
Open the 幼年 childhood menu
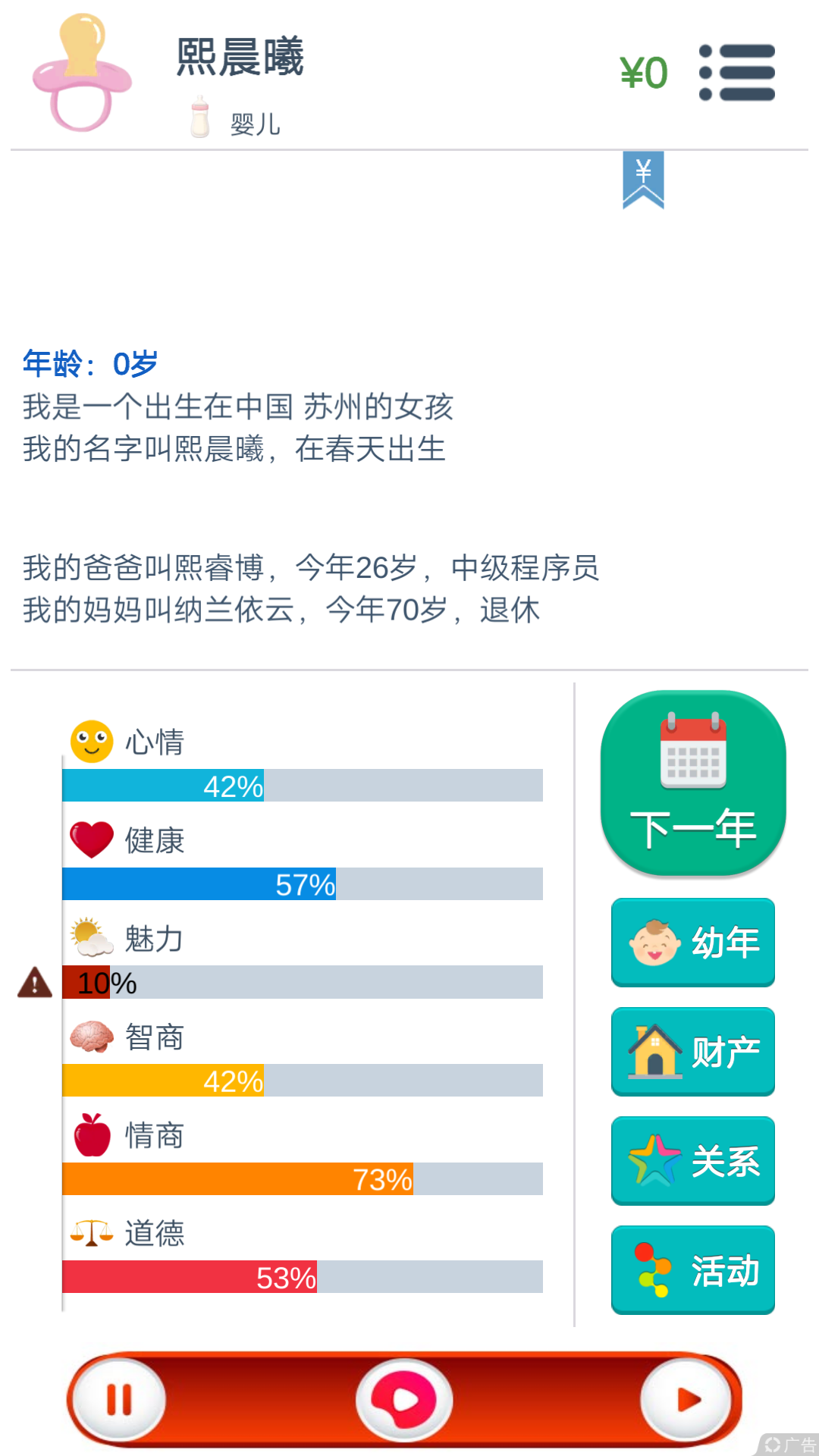pos(693,943)
